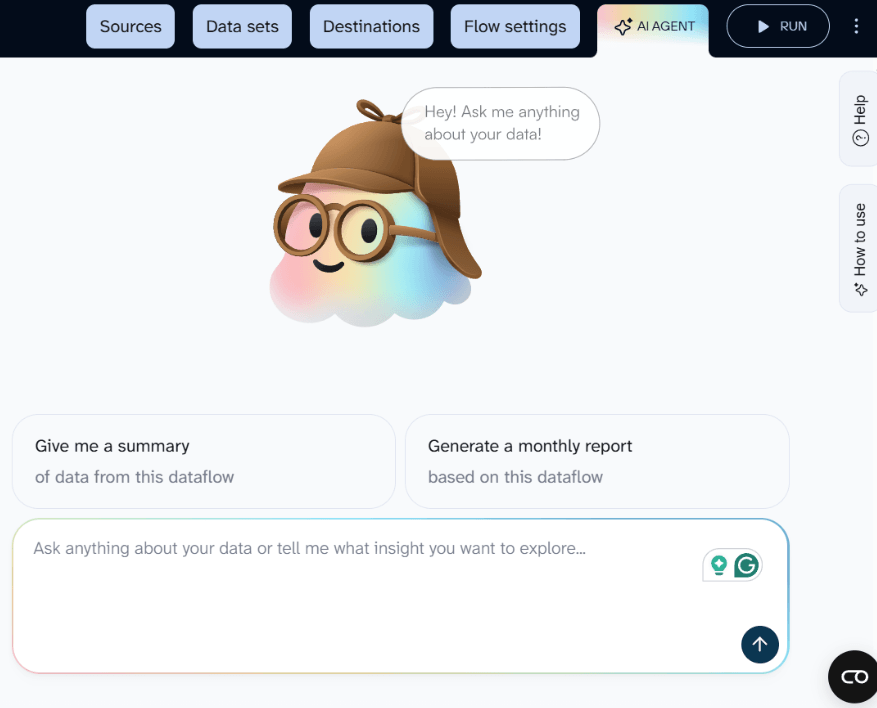Screen dimensions: 877x708
Task: Choose the Give me a summary suggestion
Action: (x=203, y=461)
